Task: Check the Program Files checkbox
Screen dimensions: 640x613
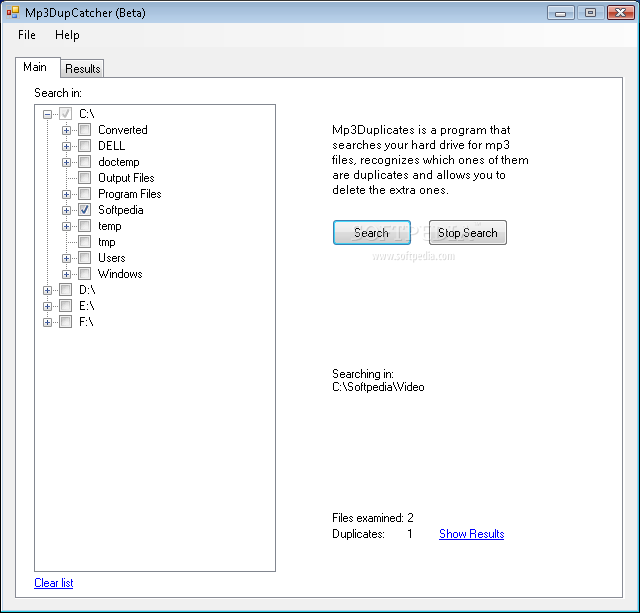Action: tap(84, 194)
